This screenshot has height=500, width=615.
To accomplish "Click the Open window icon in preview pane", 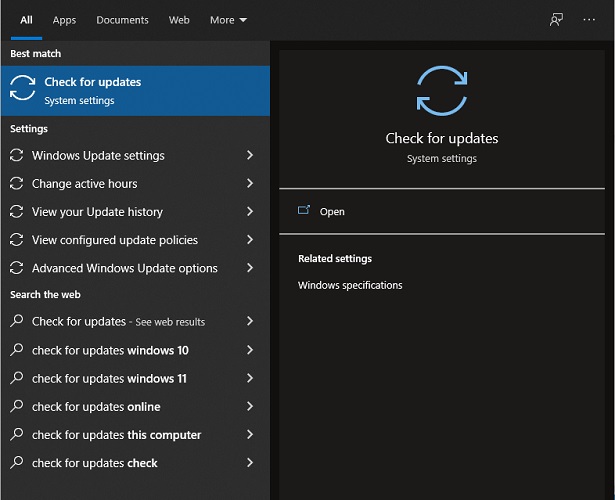I will point(304,211).
